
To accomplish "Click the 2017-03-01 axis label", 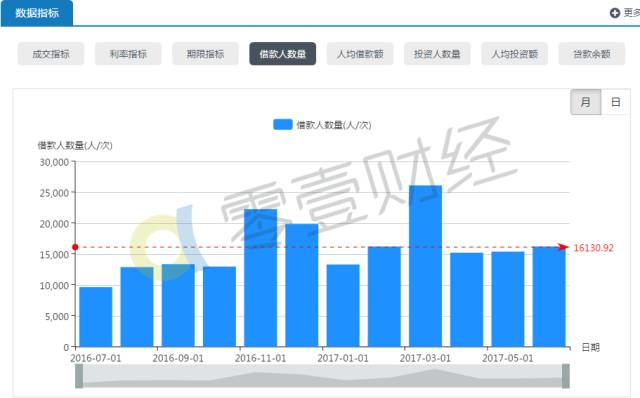I will [x=425, y=358].
